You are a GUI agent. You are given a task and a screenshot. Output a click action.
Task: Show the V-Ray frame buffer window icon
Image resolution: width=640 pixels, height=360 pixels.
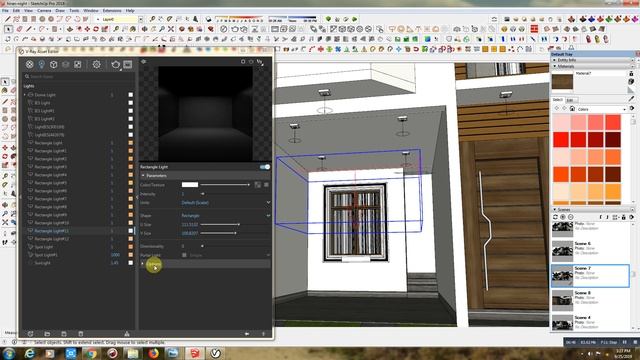click(128, 64)
